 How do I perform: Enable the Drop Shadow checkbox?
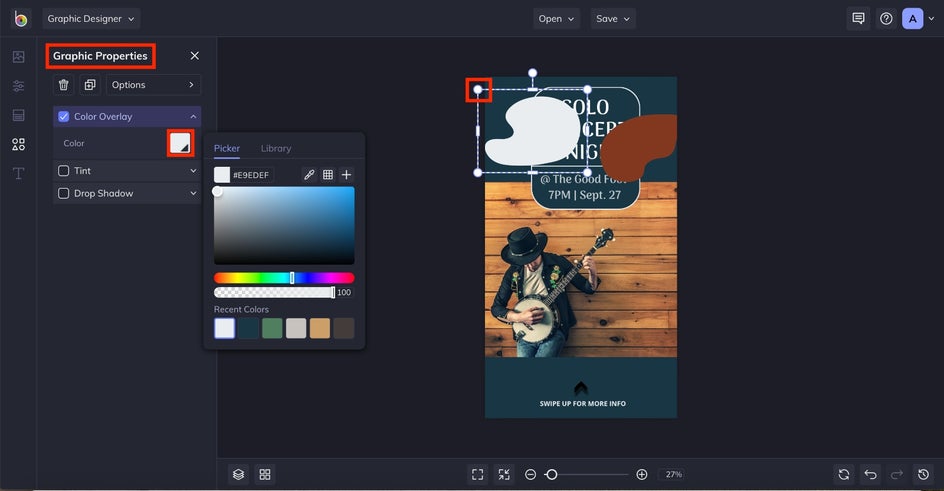click(64, 193)
